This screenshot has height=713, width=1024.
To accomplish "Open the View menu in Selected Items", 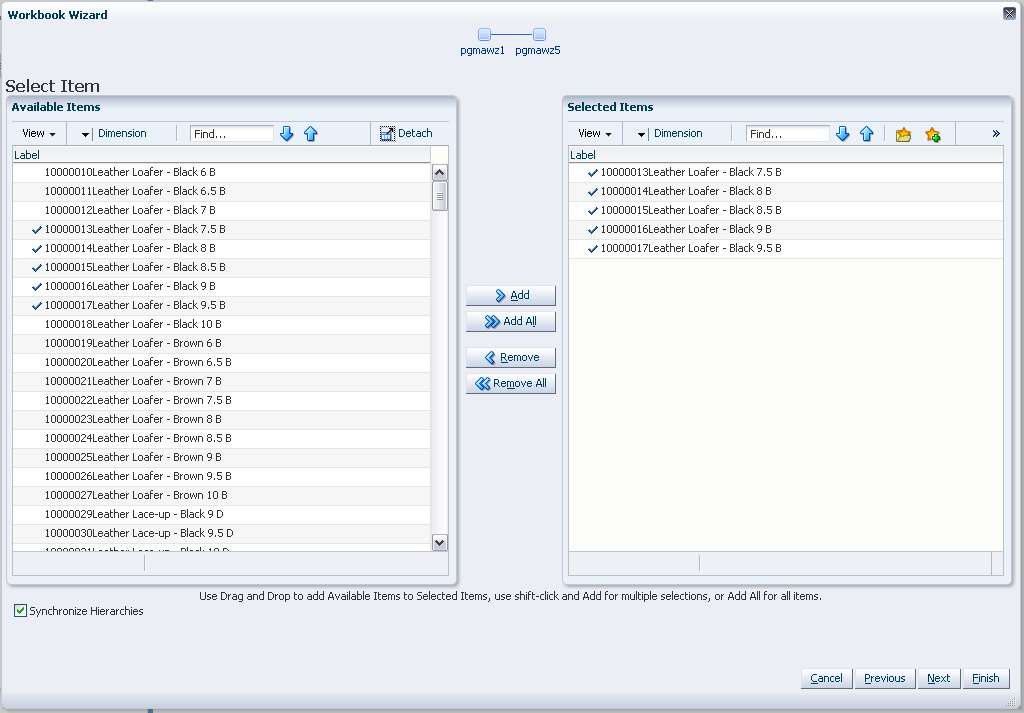I will pyautogui.click(x=594, y=133).
